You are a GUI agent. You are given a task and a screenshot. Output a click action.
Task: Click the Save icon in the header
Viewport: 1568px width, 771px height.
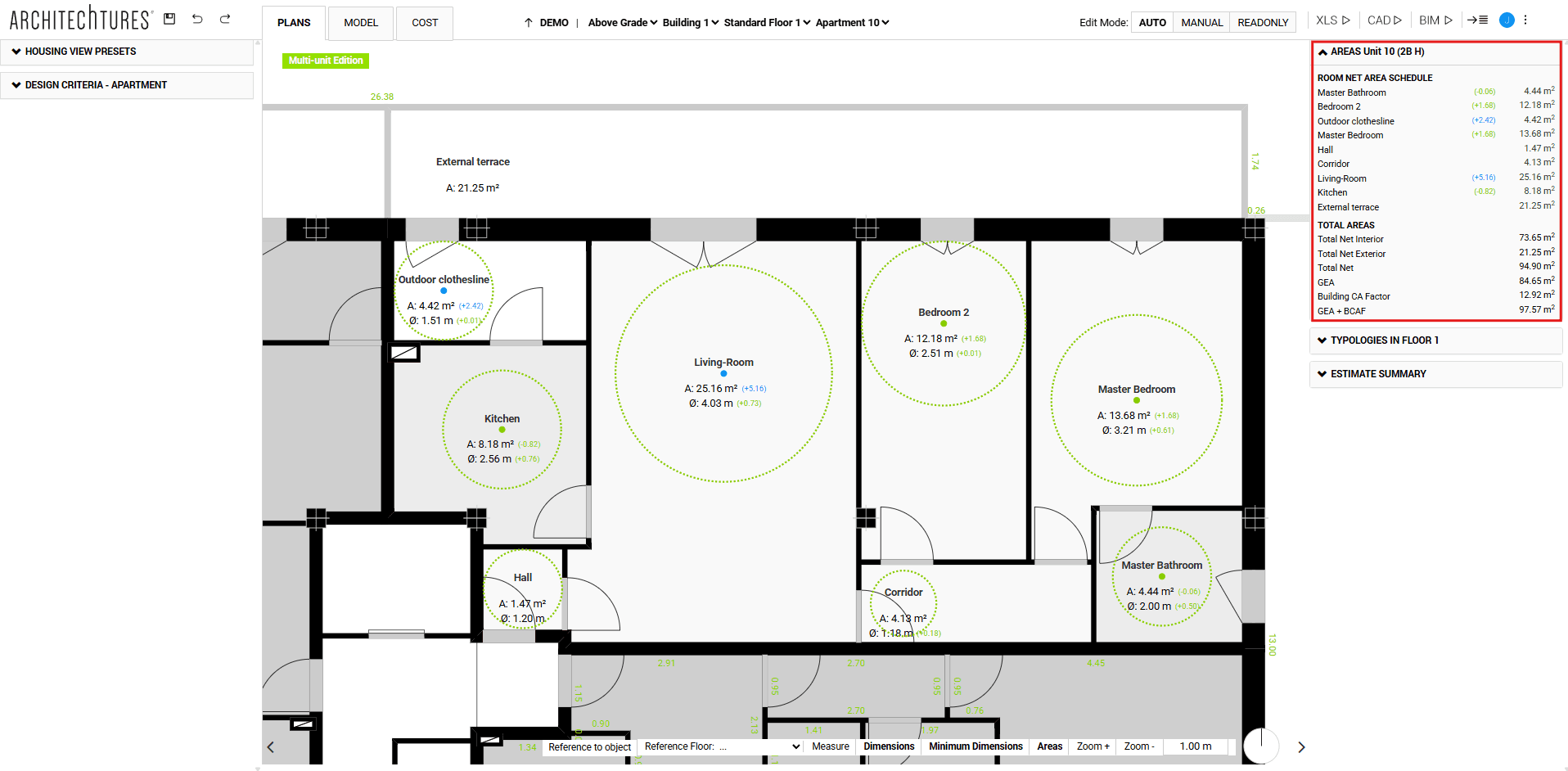[x=169, y=18]
